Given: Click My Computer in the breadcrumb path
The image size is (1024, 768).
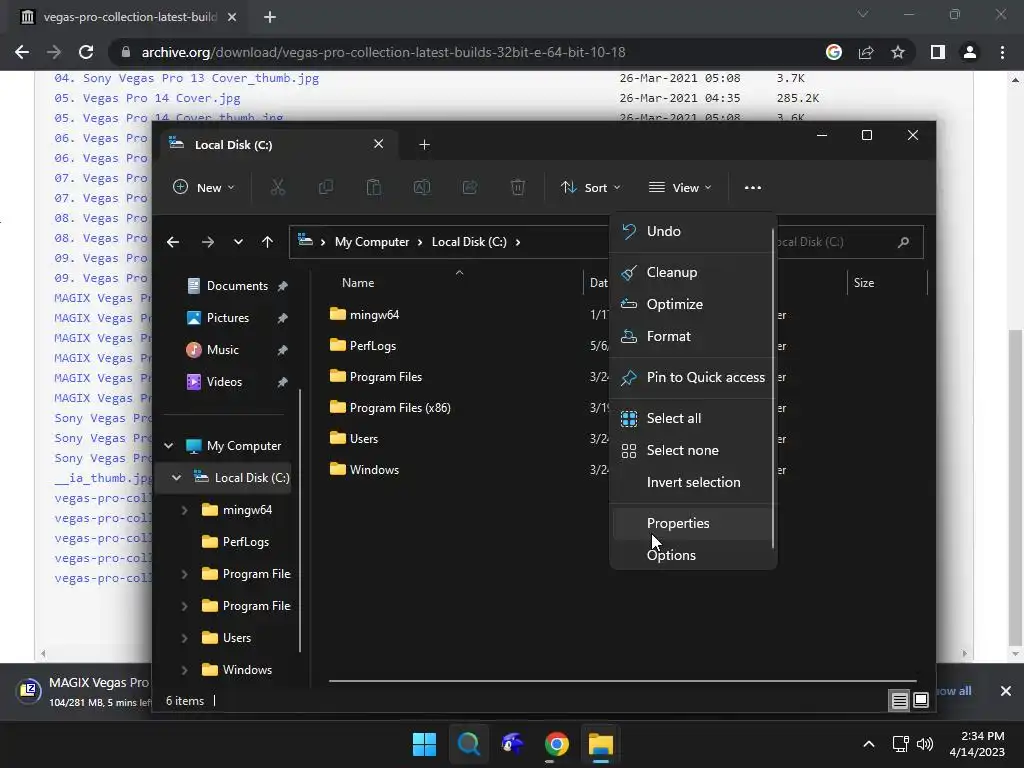Looking at the screenshot, I should pyautogui.click(x=372, y=242).
